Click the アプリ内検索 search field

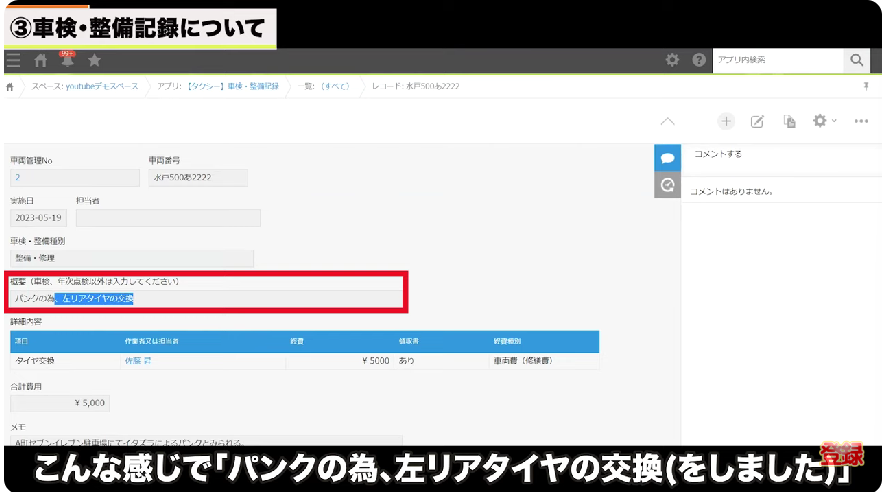pos(775,61)
